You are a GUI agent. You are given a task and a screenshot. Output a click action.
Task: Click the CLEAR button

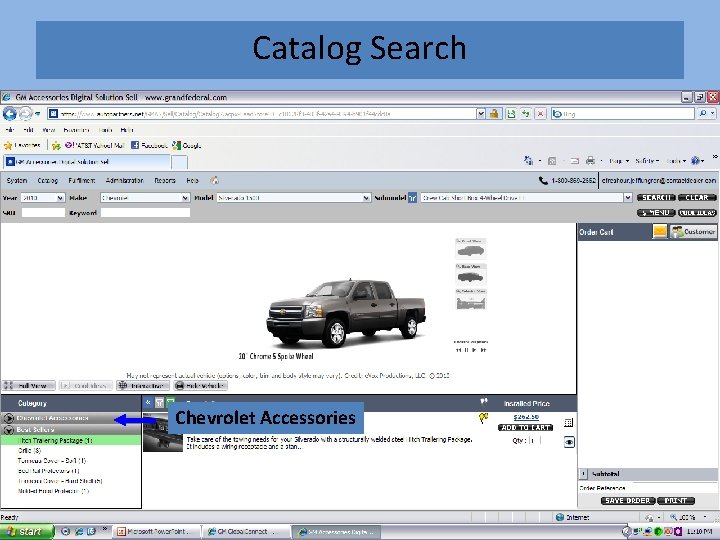click(697, 197)
